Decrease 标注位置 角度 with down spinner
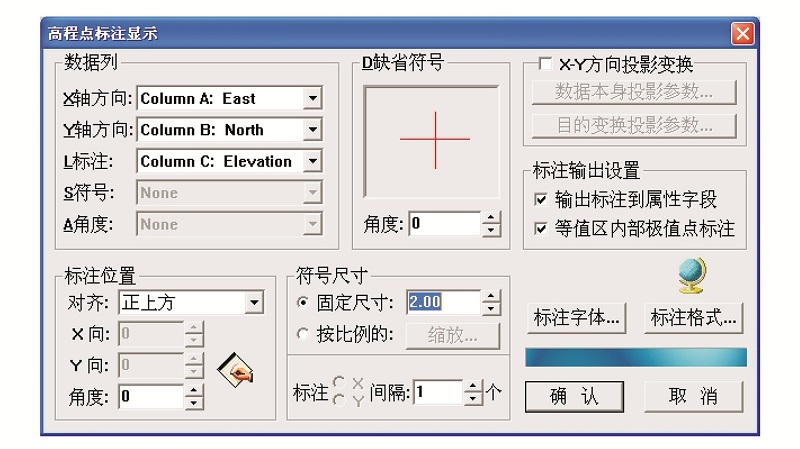Screen dimensions: 800x449 (x=193, y=403)
